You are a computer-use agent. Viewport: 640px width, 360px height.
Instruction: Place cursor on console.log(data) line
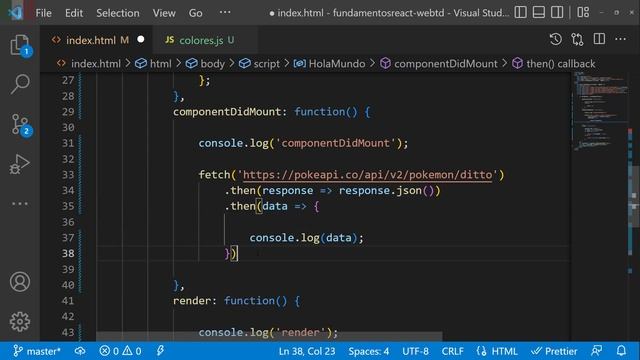(306, 238)
